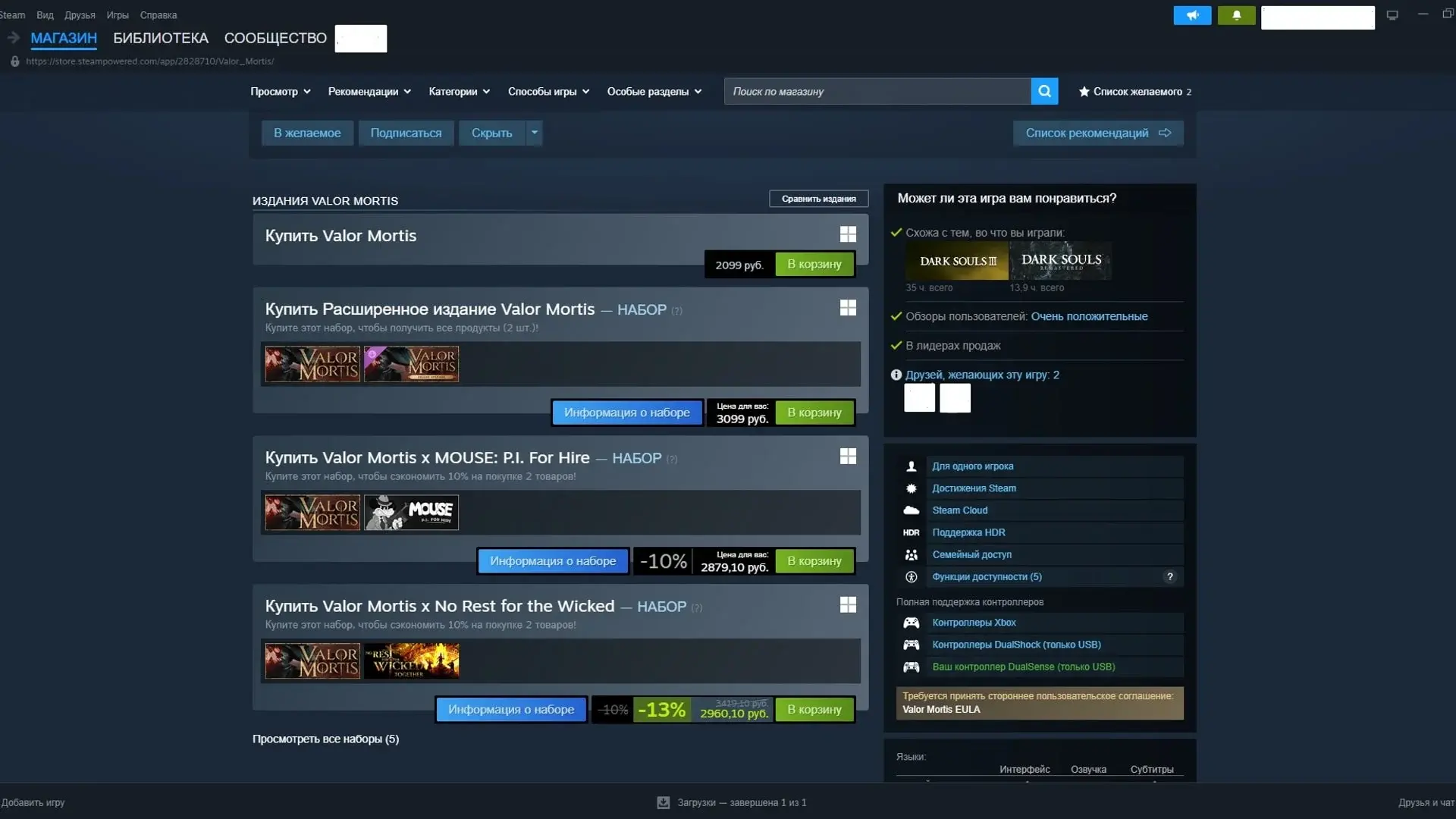Open the arrow dropdown next to Скрыть

[x=534, y=133]
